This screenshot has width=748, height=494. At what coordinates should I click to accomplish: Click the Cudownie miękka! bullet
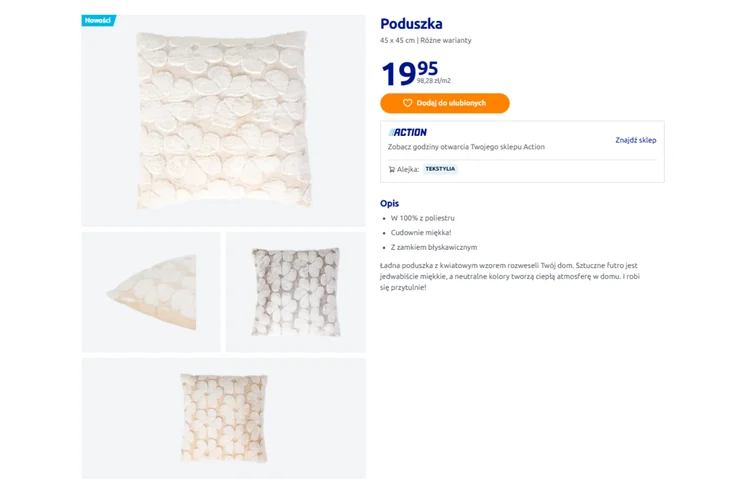[x=420, y=232]
